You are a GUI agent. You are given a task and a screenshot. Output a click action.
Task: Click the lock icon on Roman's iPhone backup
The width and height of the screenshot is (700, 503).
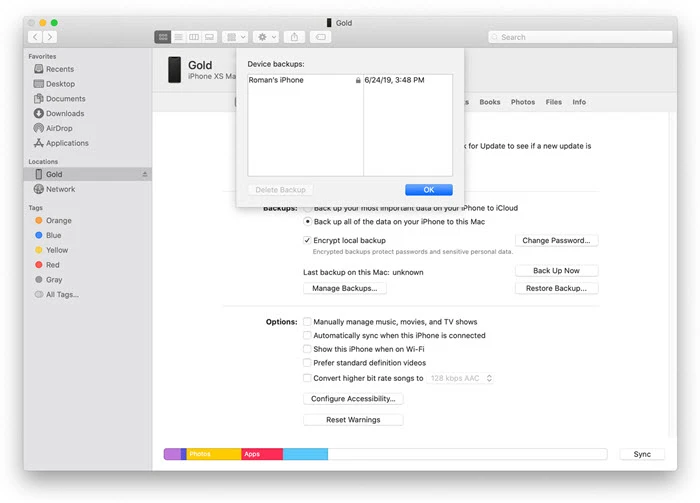[x=358, y=80]
